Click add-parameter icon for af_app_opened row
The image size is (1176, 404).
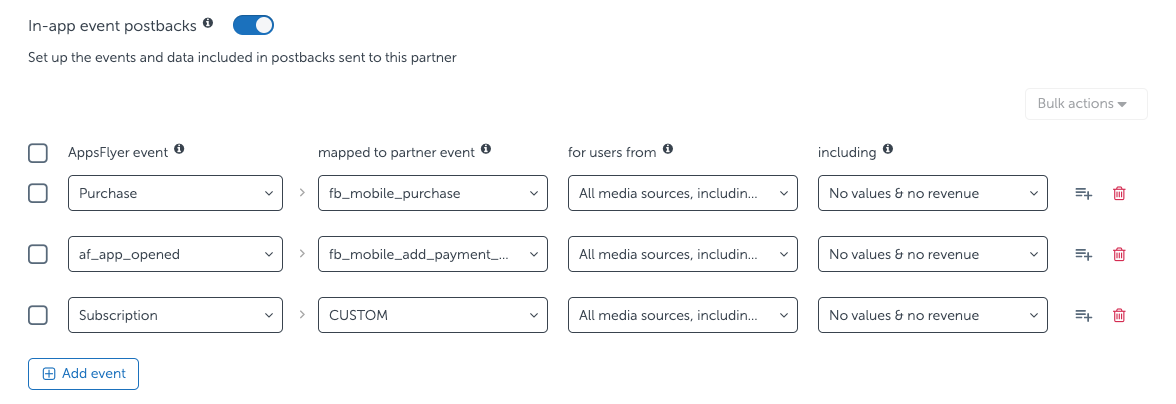click(1083, 255)
